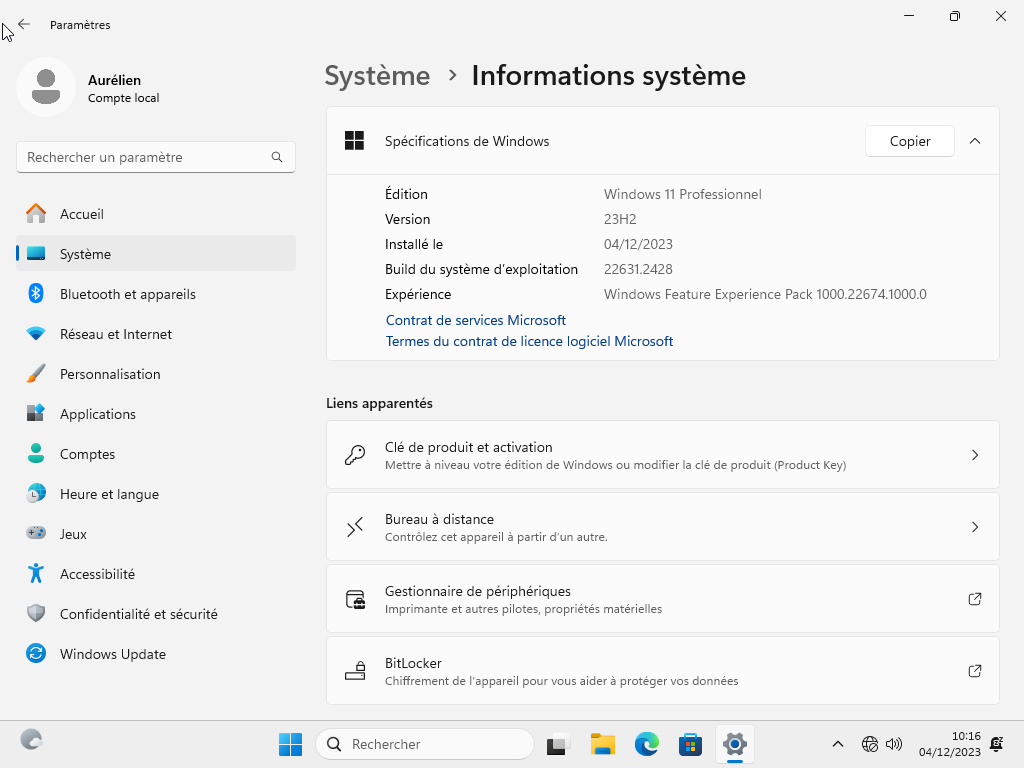Copy the Windows specifications with Copier

[x=910, y=141]
